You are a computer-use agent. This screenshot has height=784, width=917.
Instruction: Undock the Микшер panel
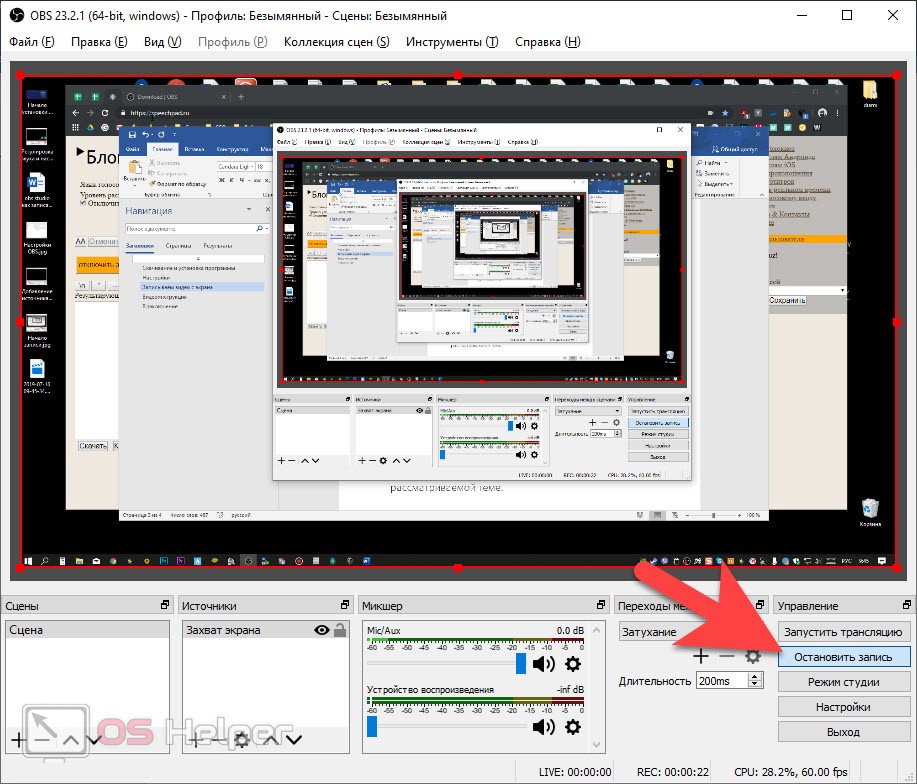click(x=600, y=606)
